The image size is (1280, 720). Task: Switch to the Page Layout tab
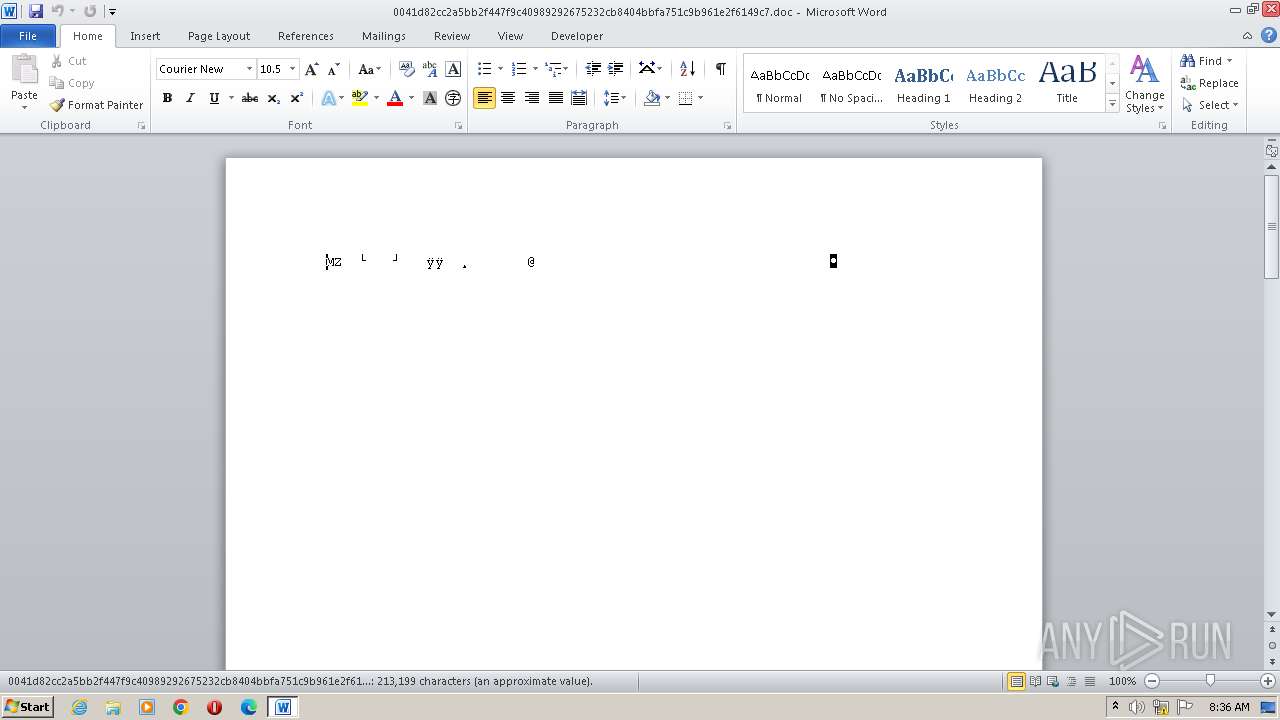pyautogui.click(x=219, y=36)
